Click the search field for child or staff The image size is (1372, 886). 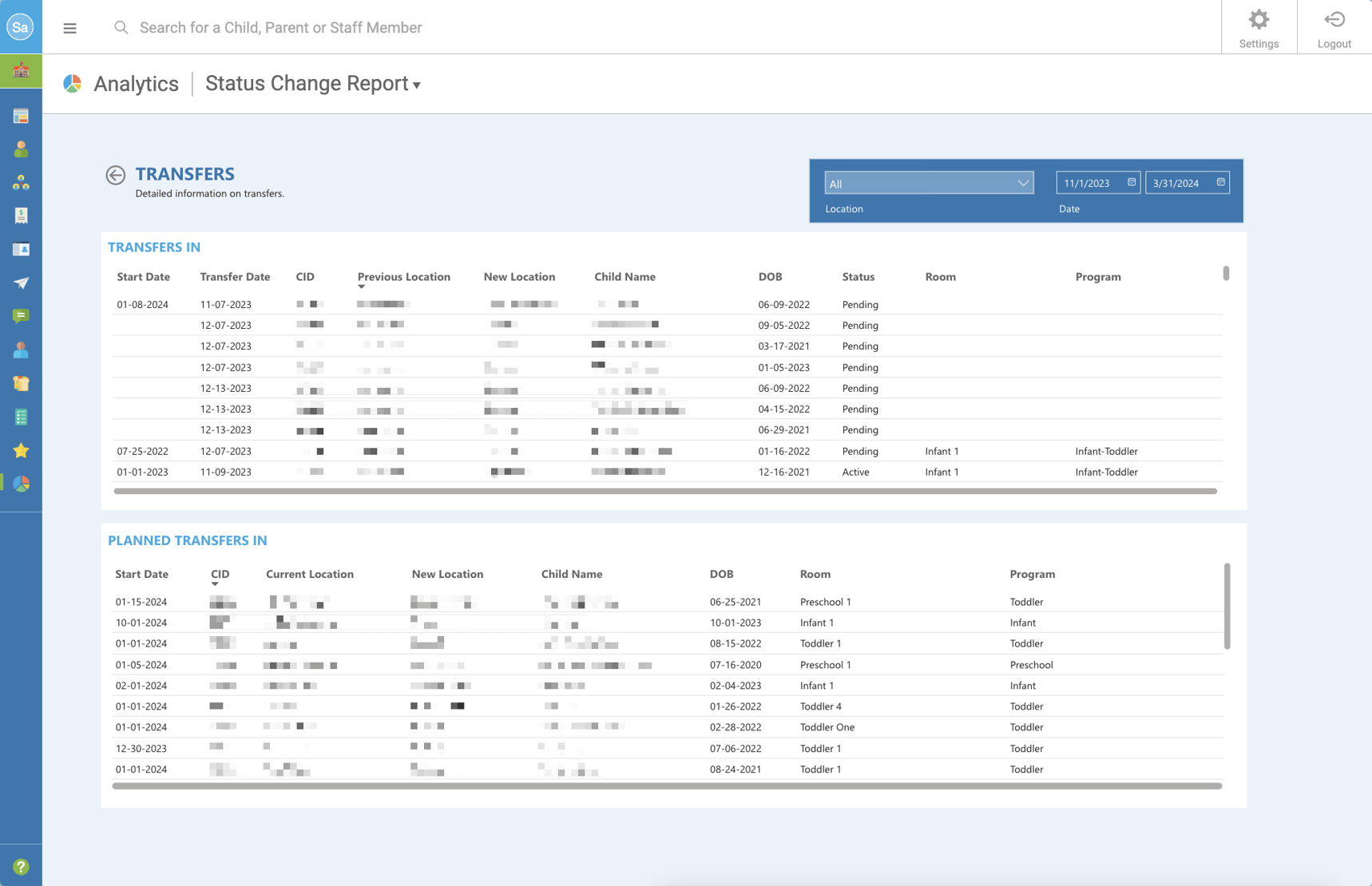pyautogui.click(x=280, y=27)
